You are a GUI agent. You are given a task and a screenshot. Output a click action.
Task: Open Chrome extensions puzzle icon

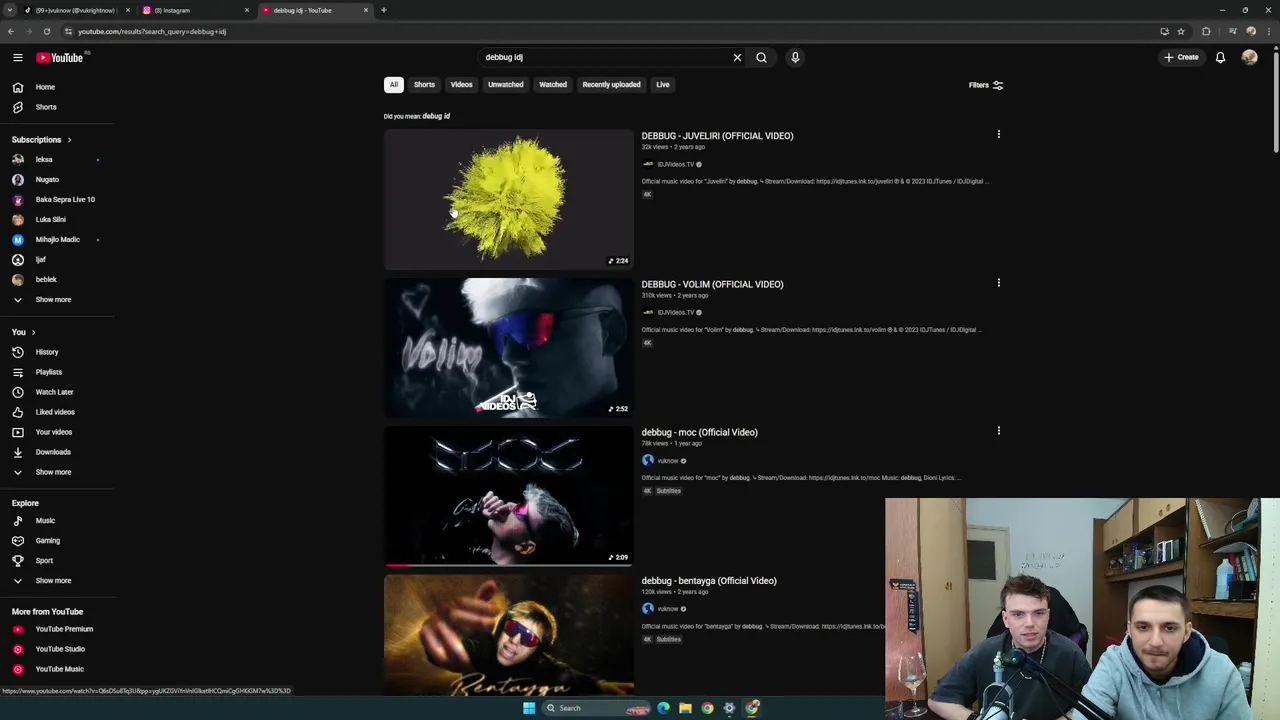click(1206, 31)
